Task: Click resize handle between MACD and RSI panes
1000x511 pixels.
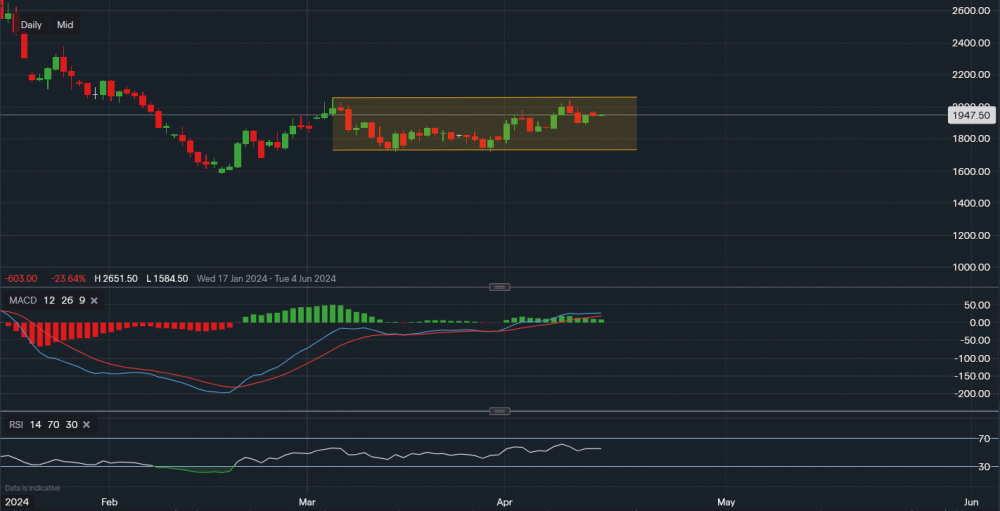Action: (500, 411)
